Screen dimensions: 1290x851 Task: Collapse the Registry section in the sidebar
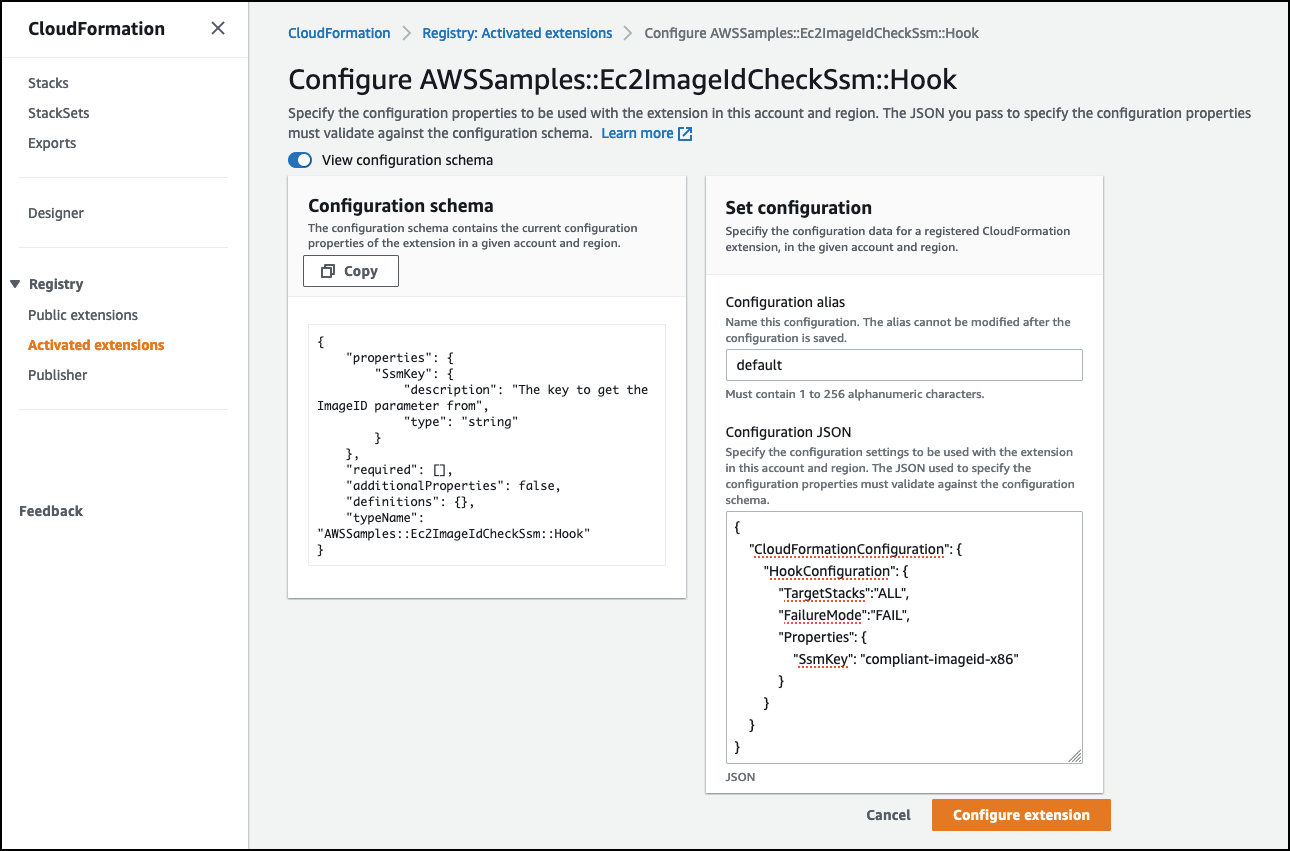point(15,283)
